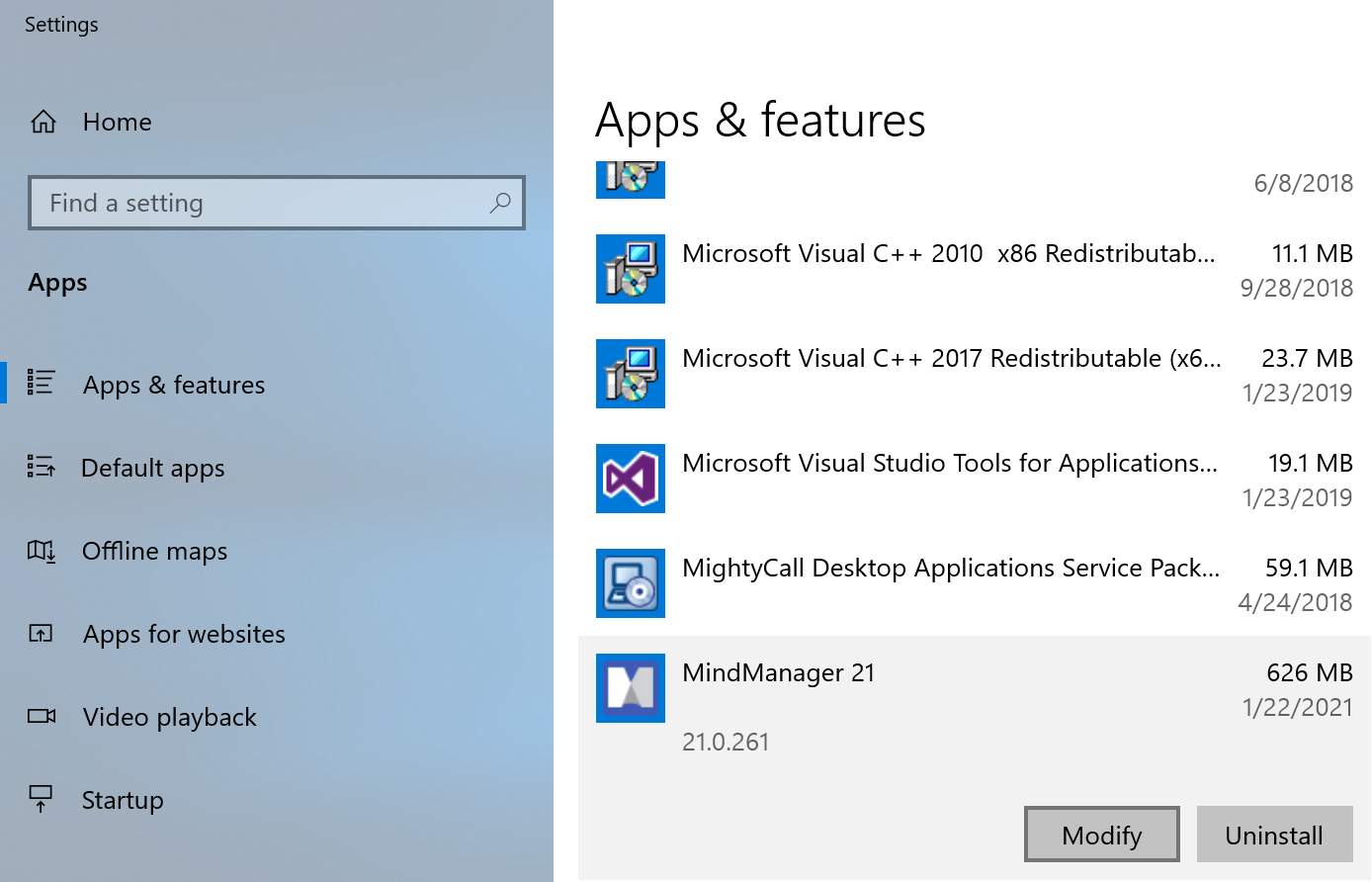Click the 1/22/2021 install date

point(1298,707)
